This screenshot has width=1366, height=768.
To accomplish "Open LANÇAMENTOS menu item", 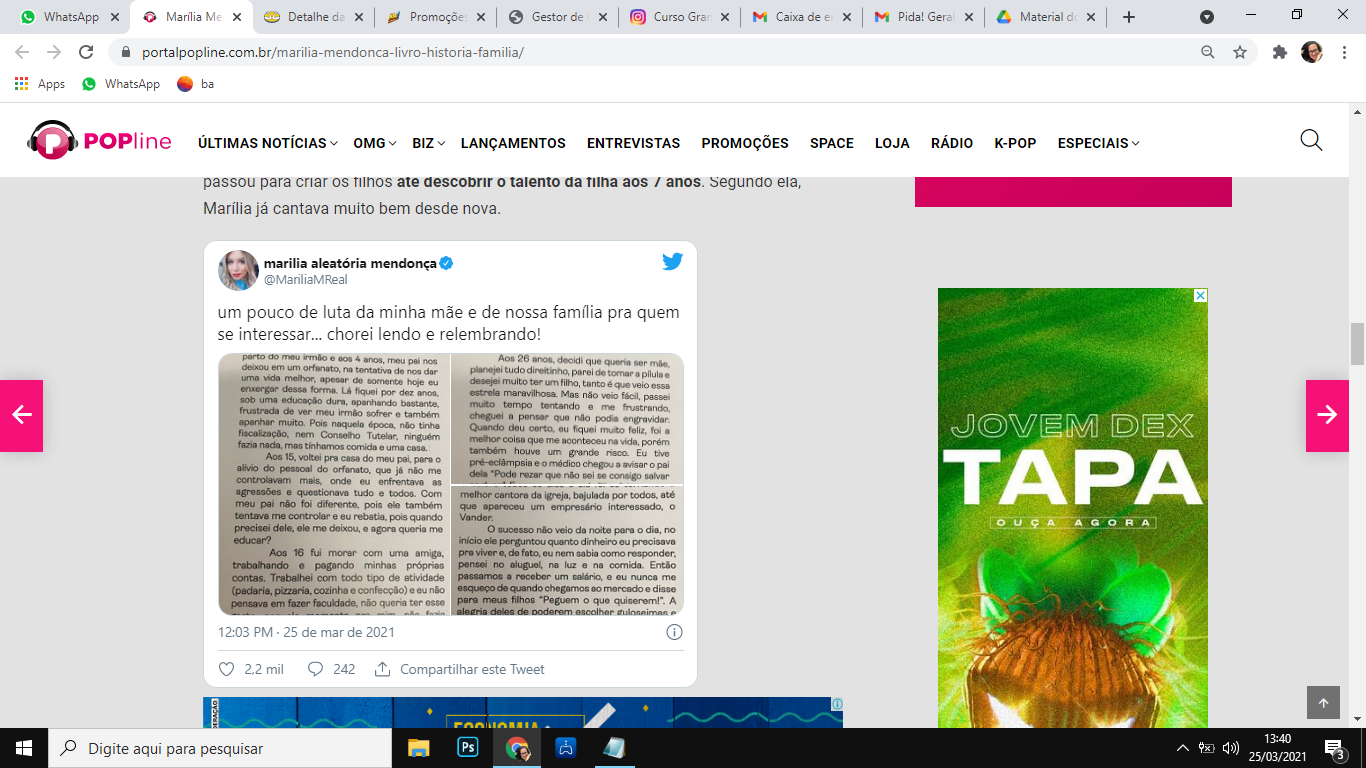I will 513,143.
